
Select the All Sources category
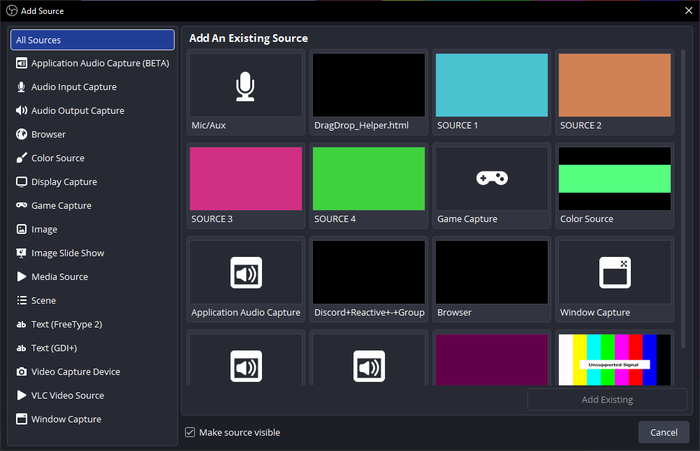coord(92,40)
